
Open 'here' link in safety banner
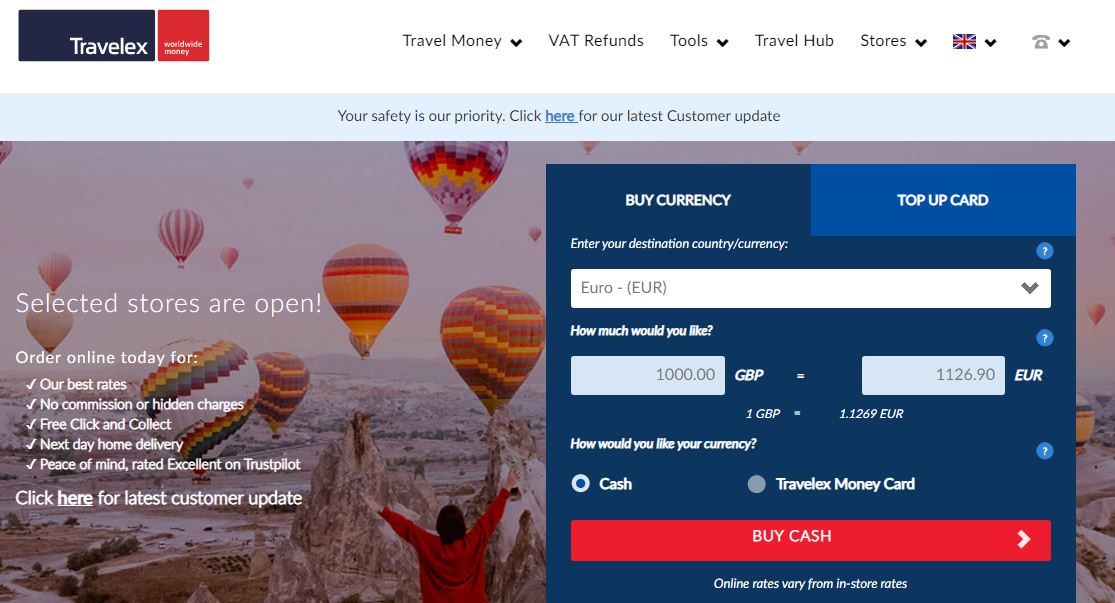click(x=560, y=116)
